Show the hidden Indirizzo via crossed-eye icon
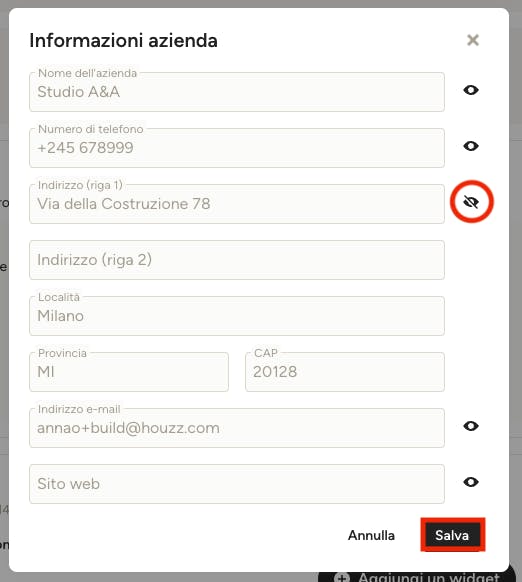522x582 pixels. (471, 202)
